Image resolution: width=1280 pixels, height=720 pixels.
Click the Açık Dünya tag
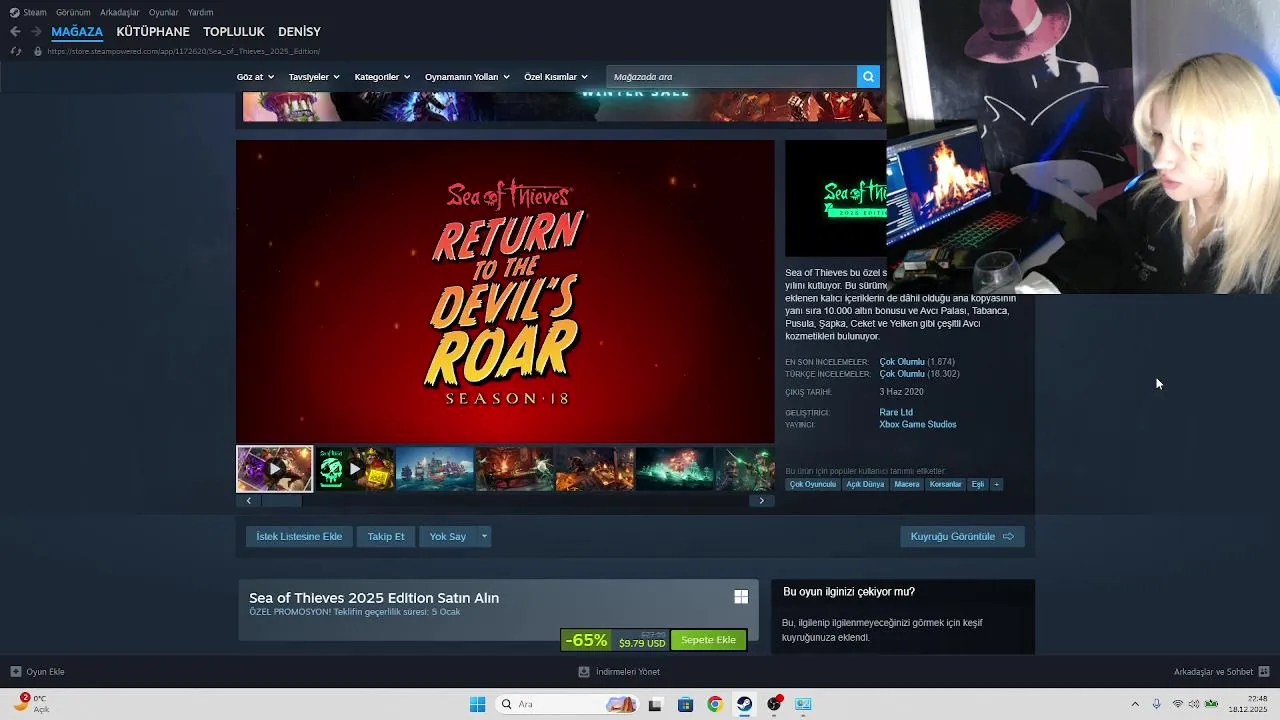tap(865, 484)
